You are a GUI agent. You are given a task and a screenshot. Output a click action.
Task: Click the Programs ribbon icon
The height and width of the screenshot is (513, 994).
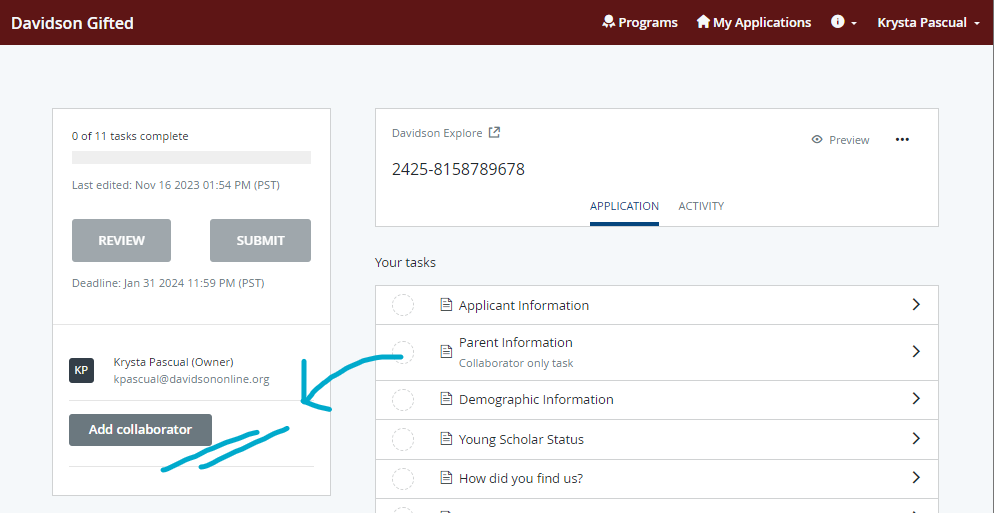pos(609,22)
